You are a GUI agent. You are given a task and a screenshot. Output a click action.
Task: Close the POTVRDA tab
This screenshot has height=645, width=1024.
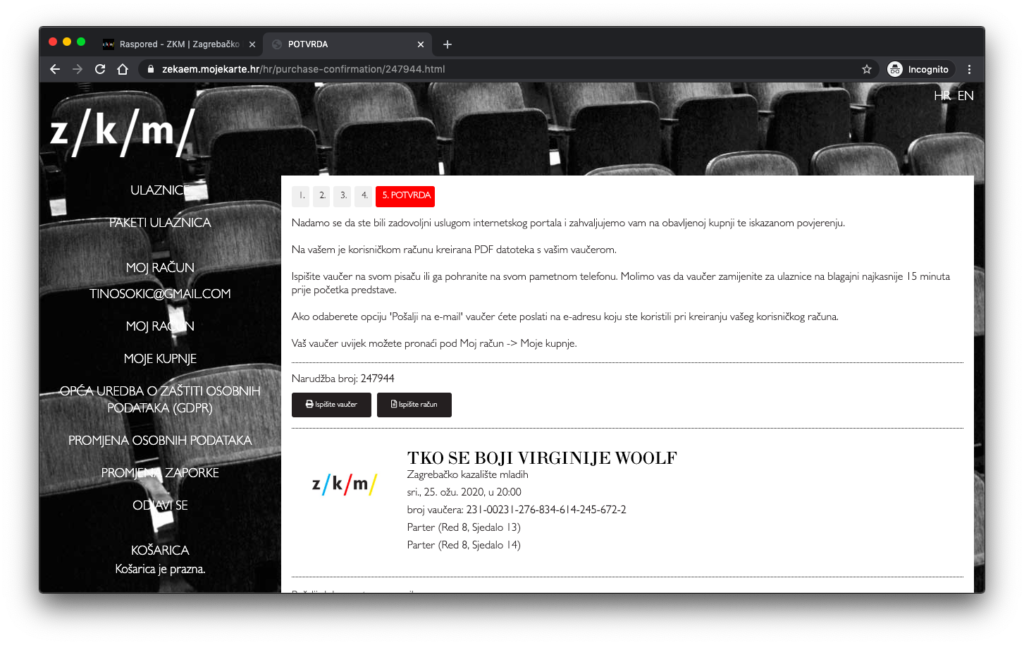click(421, 44)
